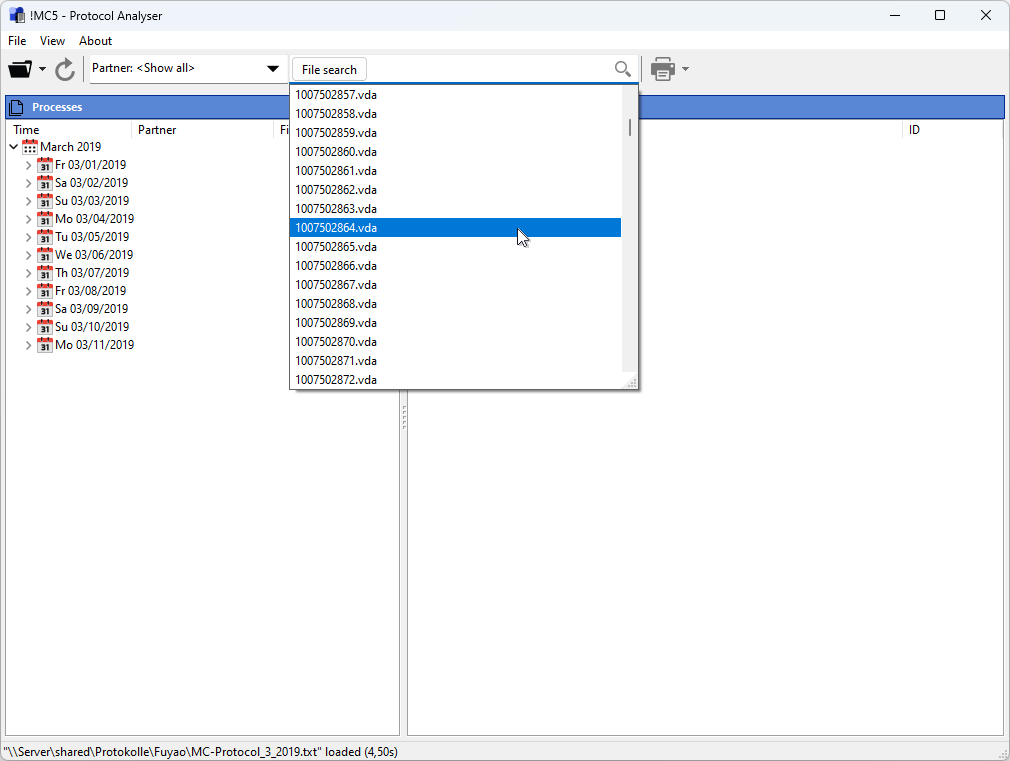Click the Processes panel document icon

click(x=17, y=107)
